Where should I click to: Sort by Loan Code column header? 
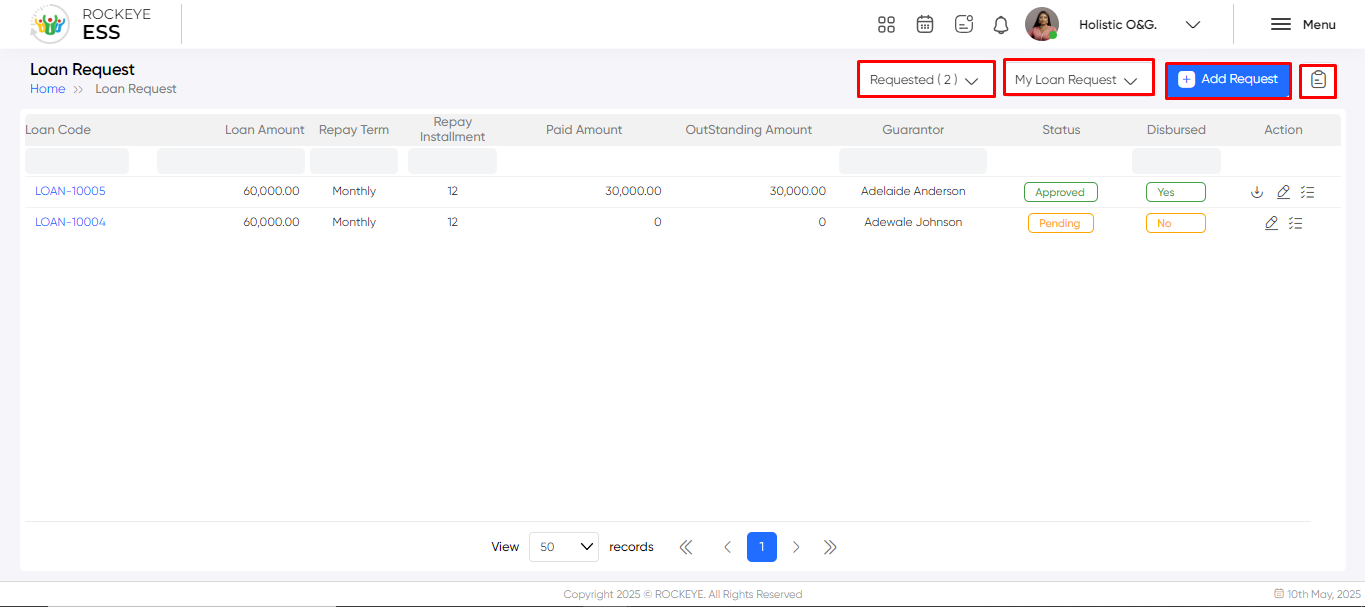pyautogui.click(x=58, y=130)
